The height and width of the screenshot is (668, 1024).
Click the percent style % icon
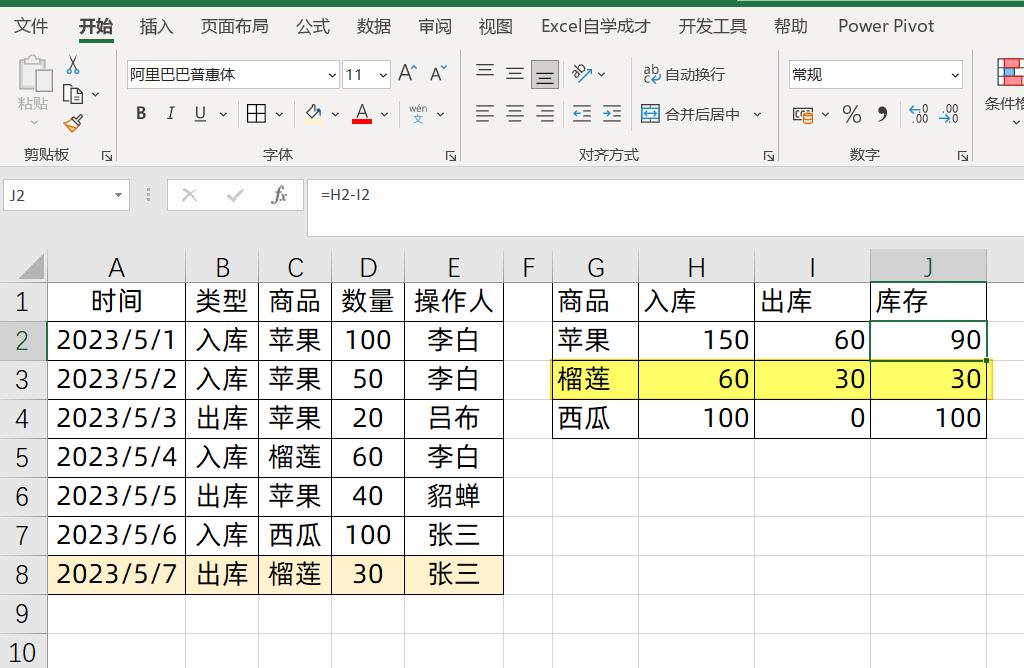852,113
